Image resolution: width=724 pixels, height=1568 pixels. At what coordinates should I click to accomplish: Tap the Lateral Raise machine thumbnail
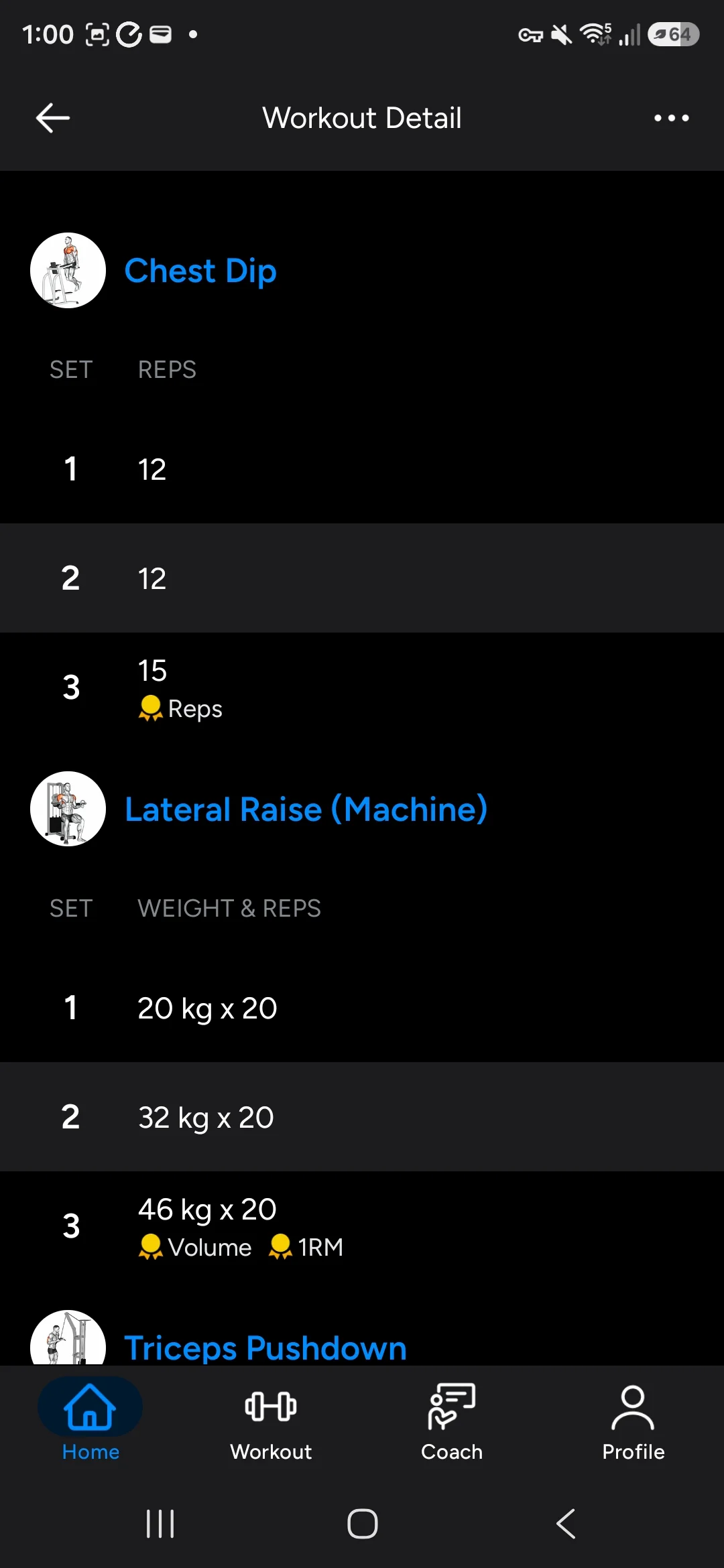tap(68, 809)
